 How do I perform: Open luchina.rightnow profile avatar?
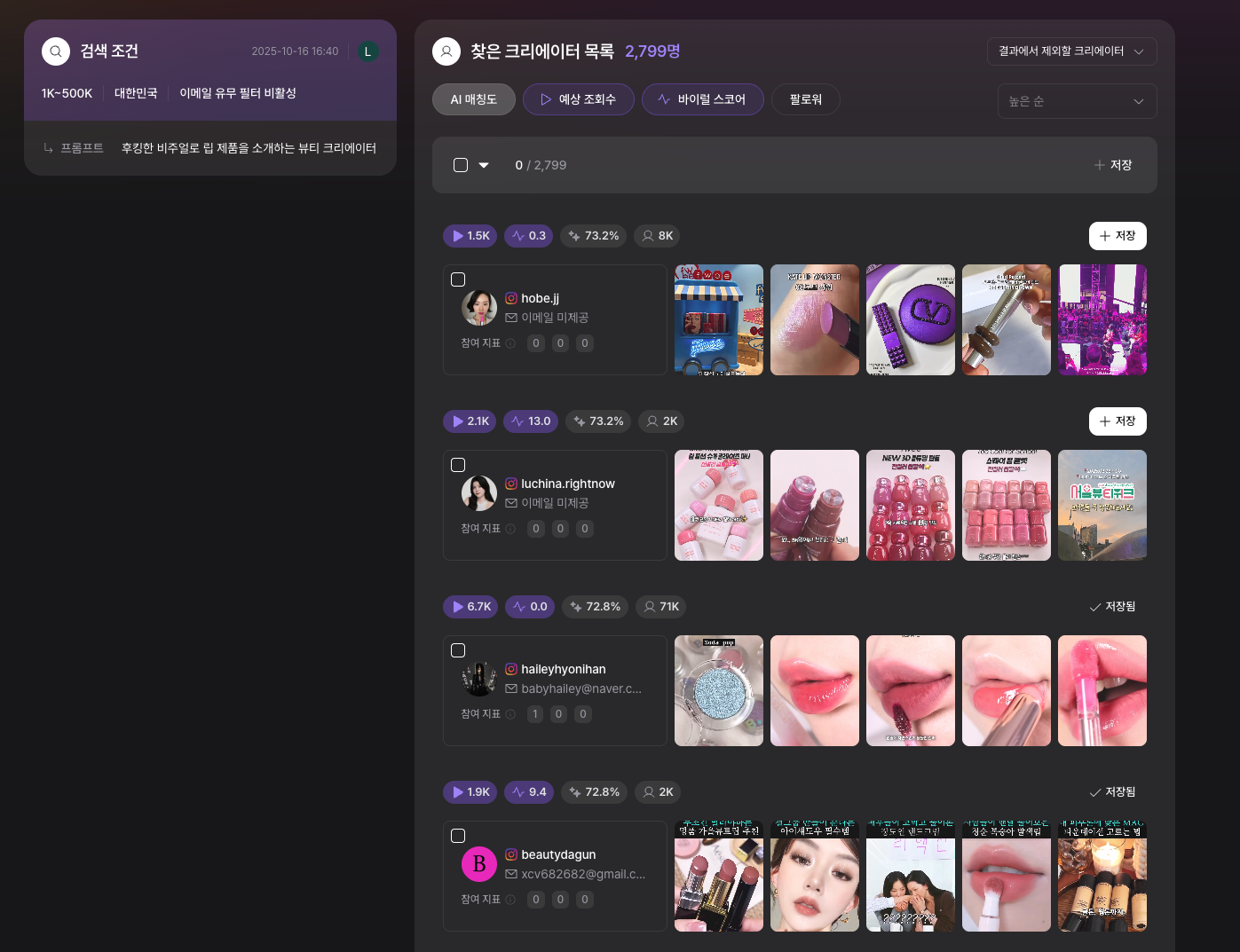pyautogui.click(x=479, y=493)
